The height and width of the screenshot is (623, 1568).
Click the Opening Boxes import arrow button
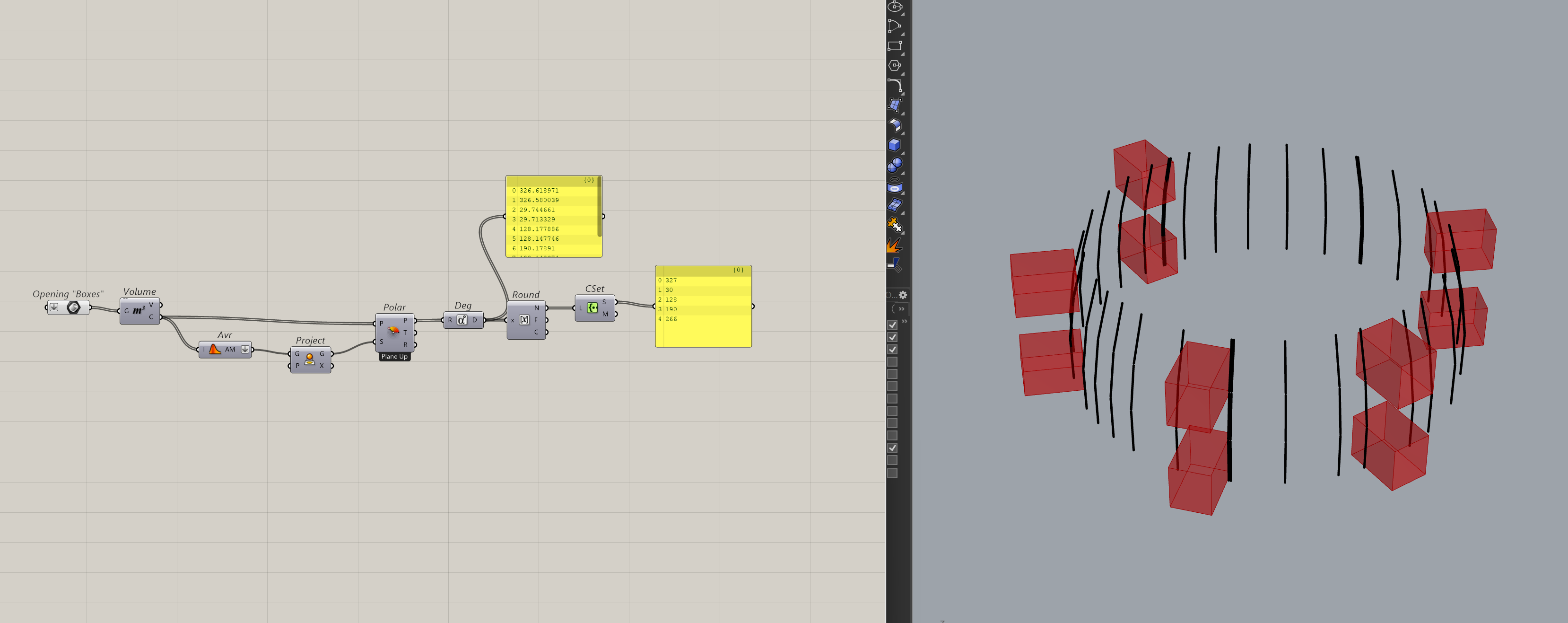54,307
